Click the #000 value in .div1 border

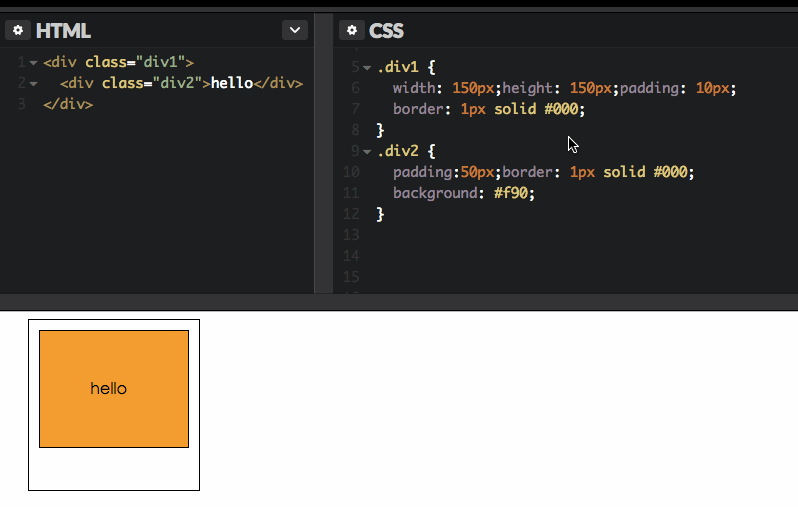(561, 109)
